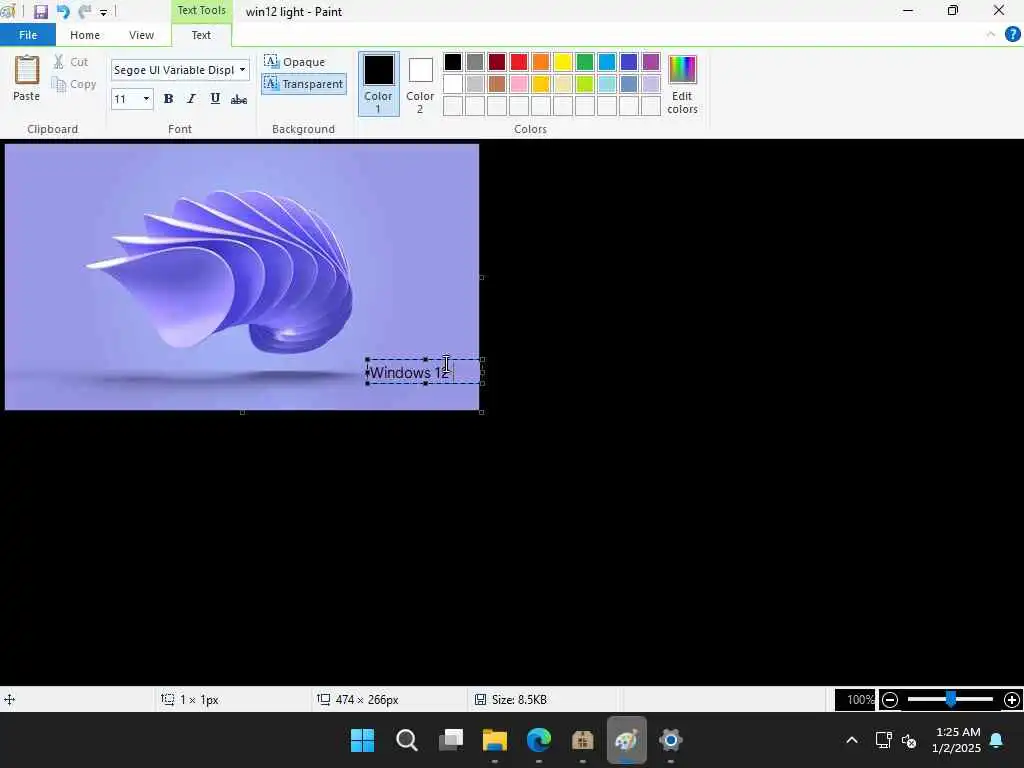
Task: Open Edit colors dialog
Action: [x=682, y=85]
